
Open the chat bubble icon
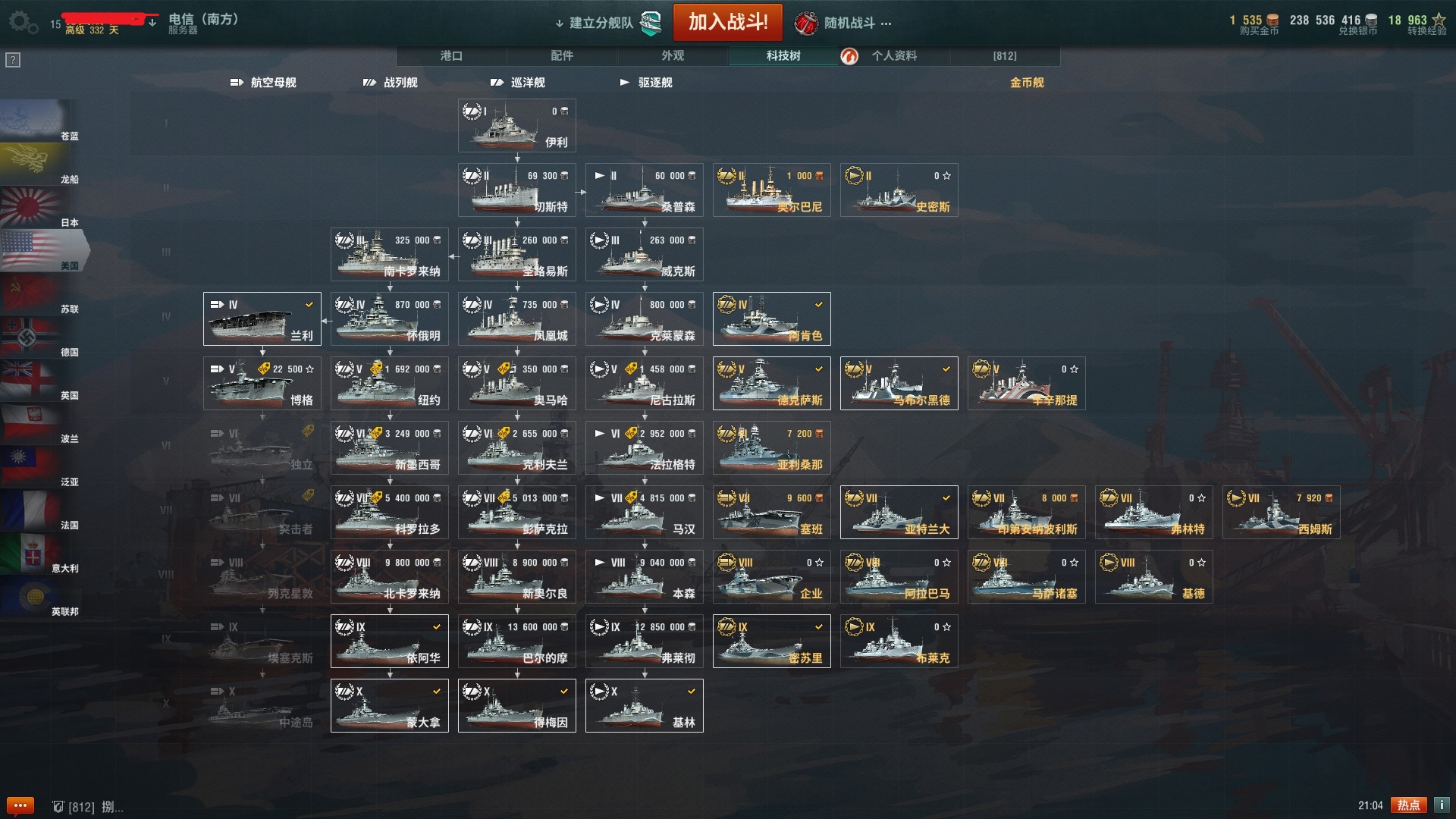[20, 805]
